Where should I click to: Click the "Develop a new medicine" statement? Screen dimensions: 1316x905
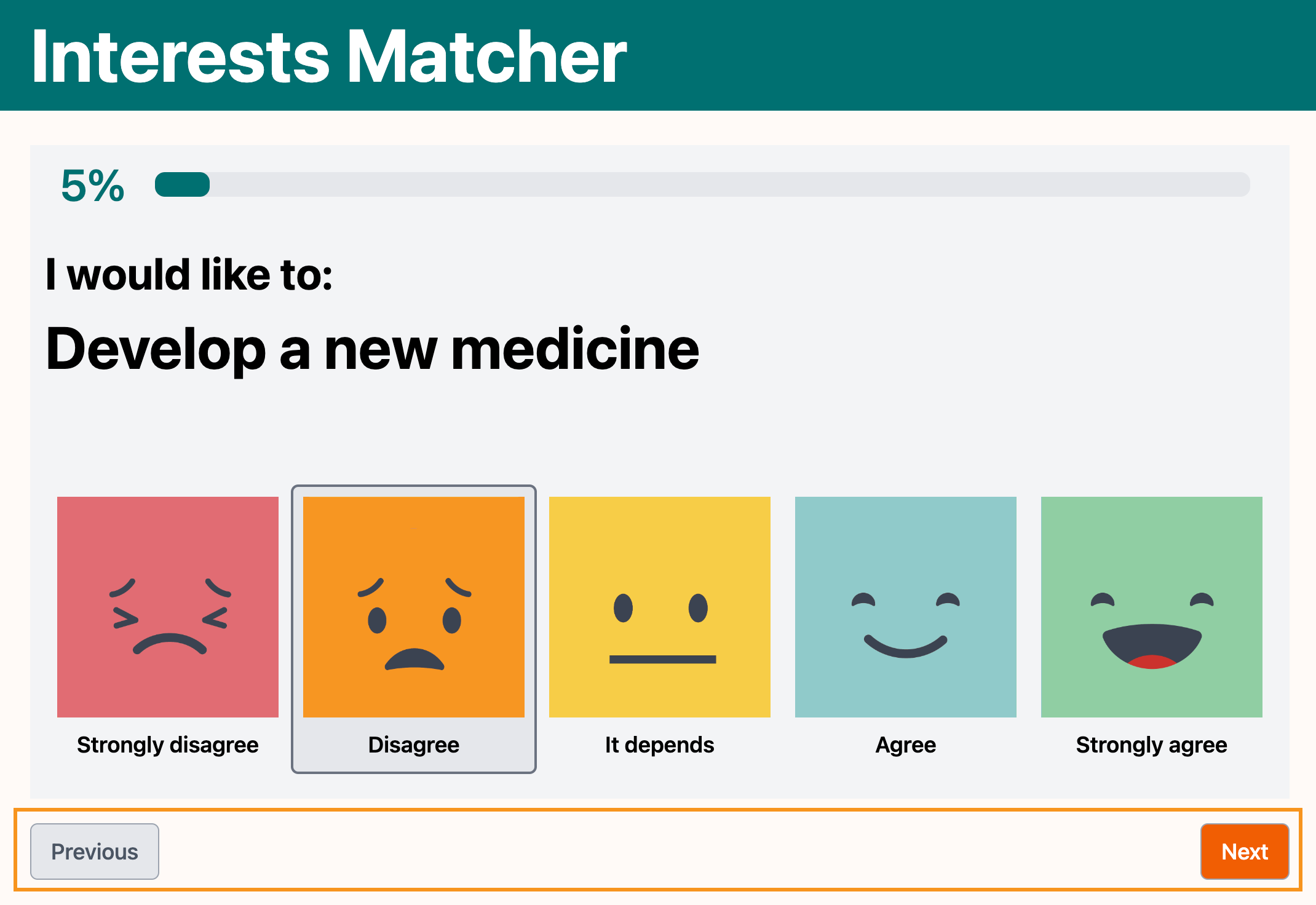point(373,349)
